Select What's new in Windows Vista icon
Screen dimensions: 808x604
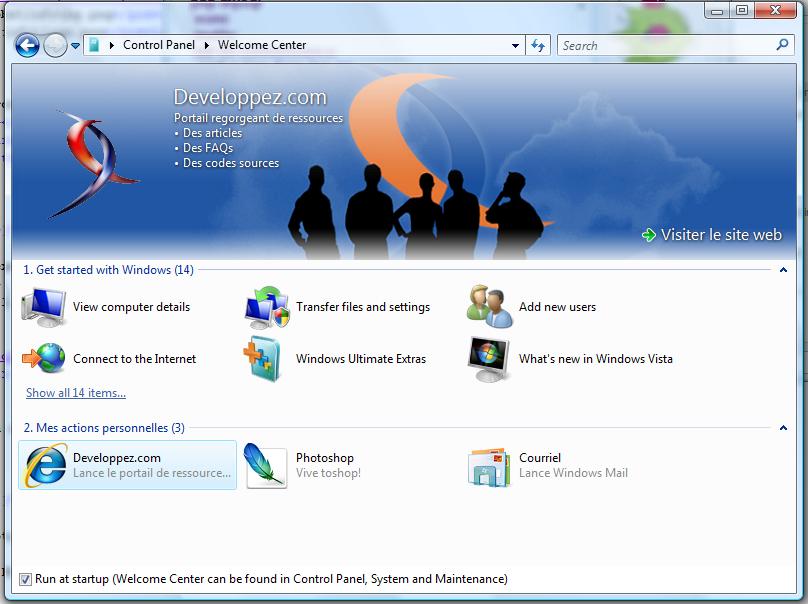(490, 358)
